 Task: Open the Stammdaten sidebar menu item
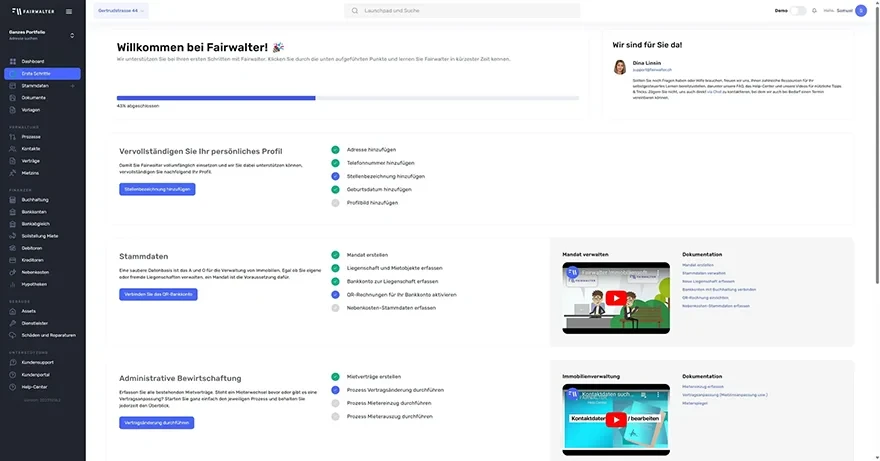pyautogui.click(x=42, y=86)
